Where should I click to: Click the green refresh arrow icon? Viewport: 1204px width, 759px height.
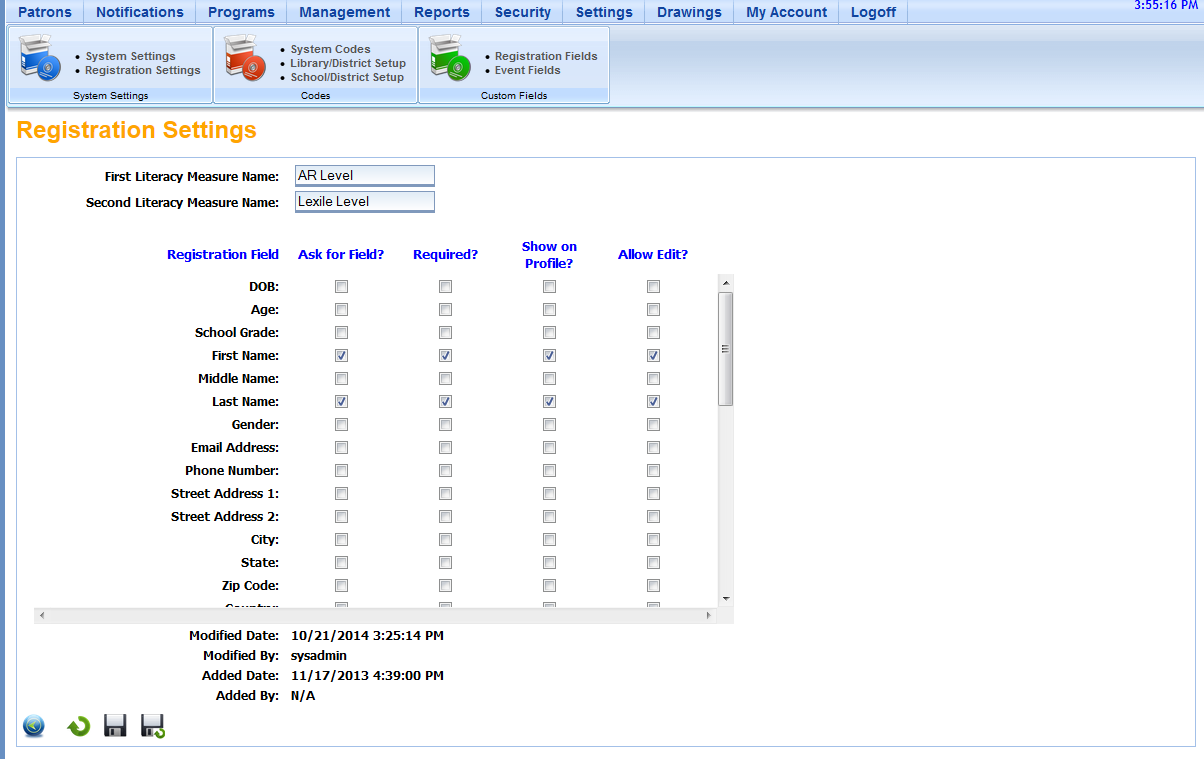pos(78,726)
